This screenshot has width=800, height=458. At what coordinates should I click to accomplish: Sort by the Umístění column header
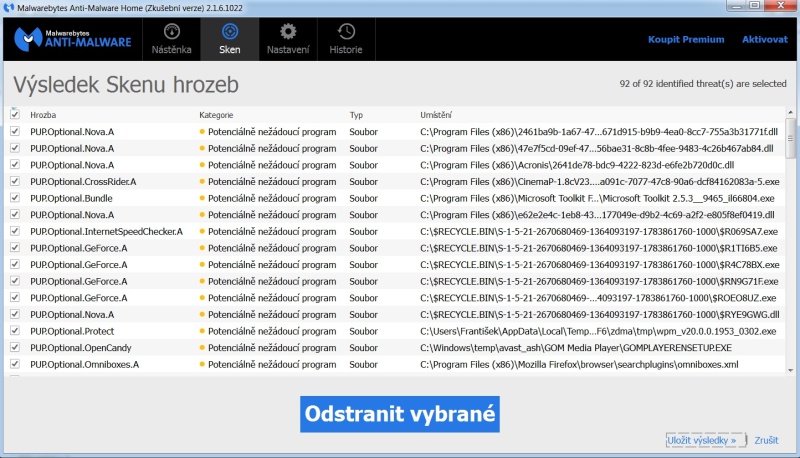tap(436, 115)
